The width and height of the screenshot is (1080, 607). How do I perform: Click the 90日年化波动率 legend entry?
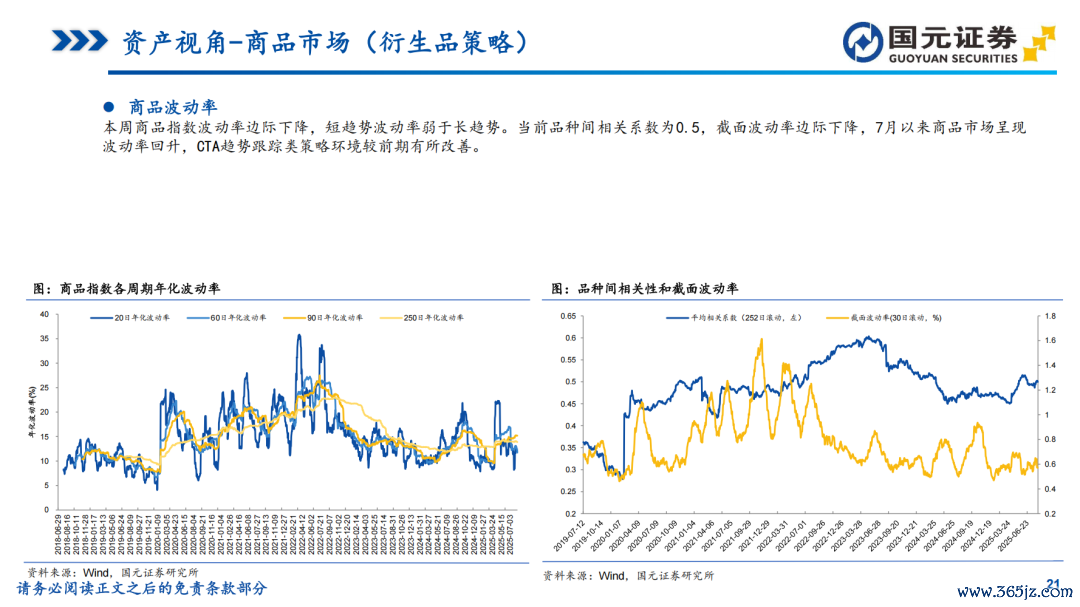(x=336, y=317)
